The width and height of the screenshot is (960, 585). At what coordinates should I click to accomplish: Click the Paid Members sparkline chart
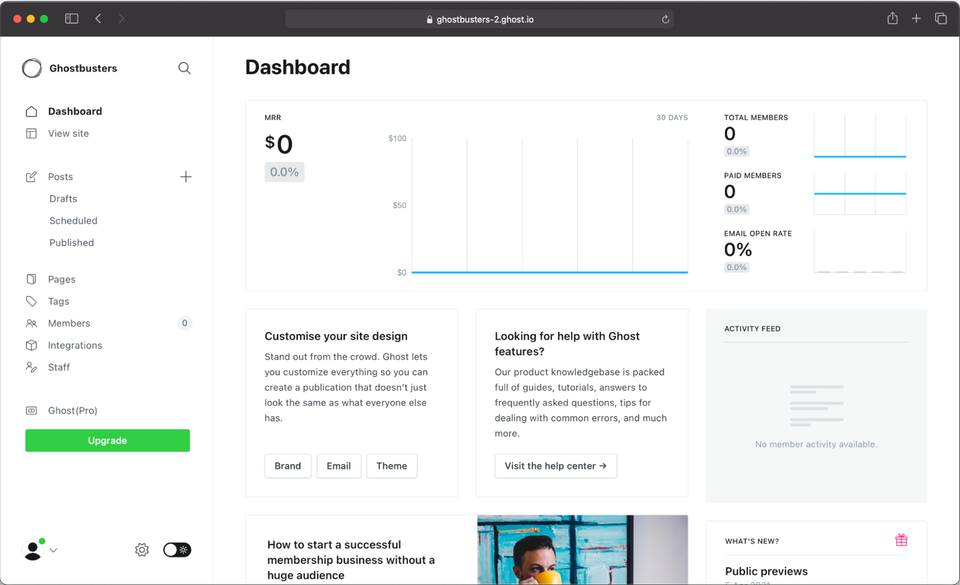(x=860, y=194)
